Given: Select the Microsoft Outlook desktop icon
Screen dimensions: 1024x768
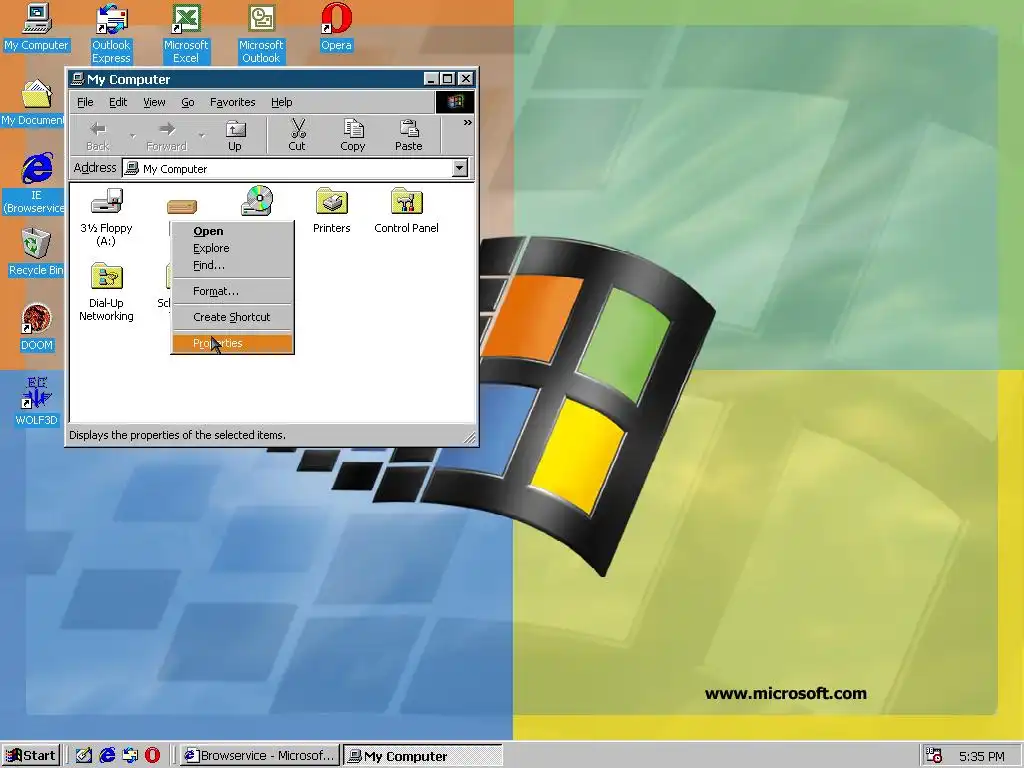Looking at the screenshot, I should pos(261,34).
